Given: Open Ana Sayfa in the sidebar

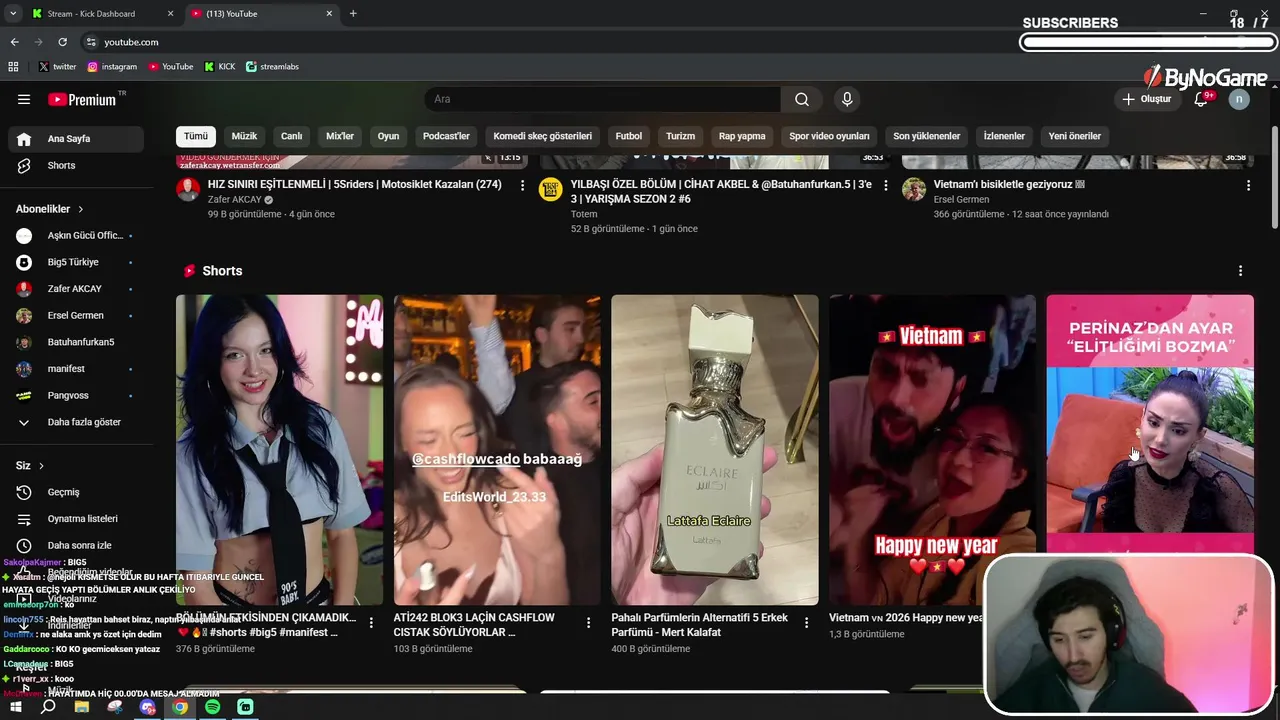Looking at the screenshot, I should (76, 139).
